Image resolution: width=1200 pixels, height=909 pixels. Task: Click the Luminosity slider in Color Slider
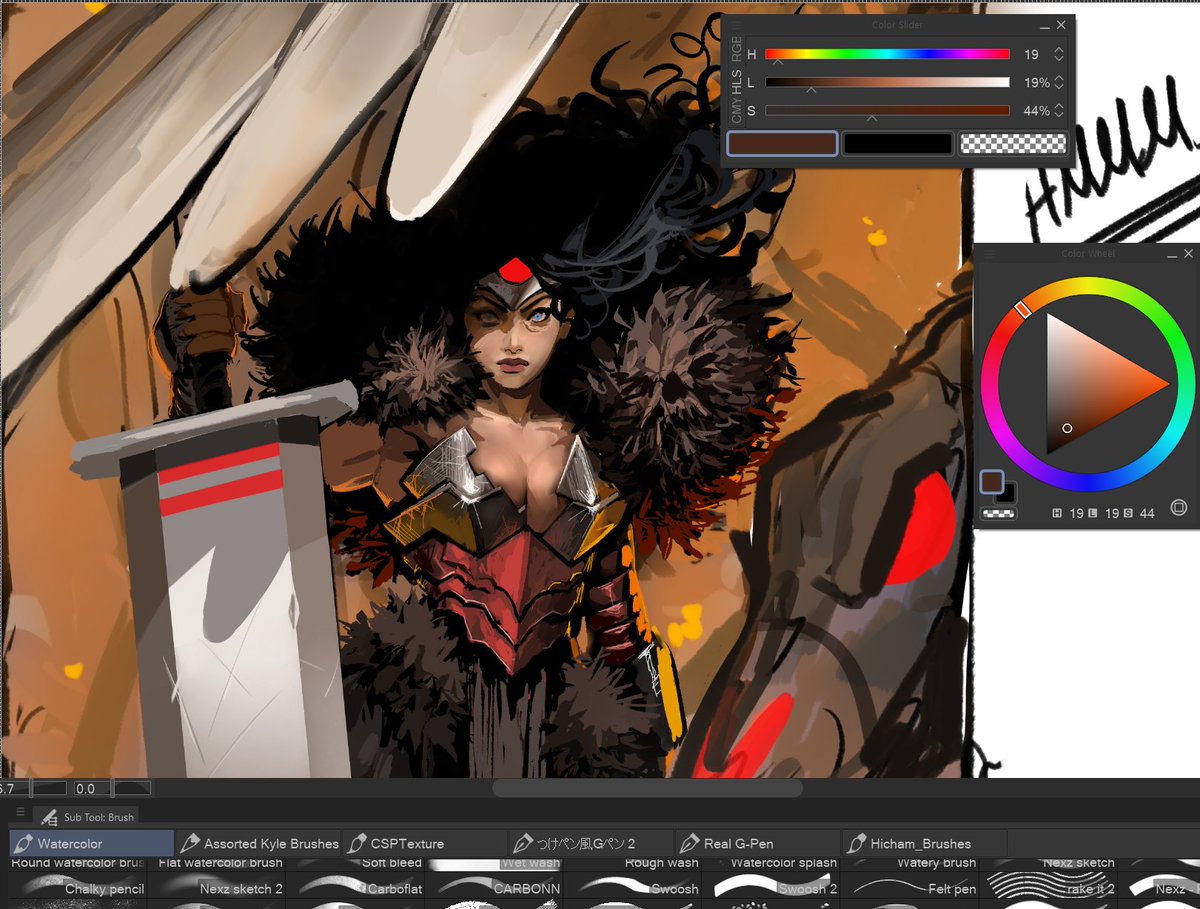pyautogui.click(x=887, y=82)
